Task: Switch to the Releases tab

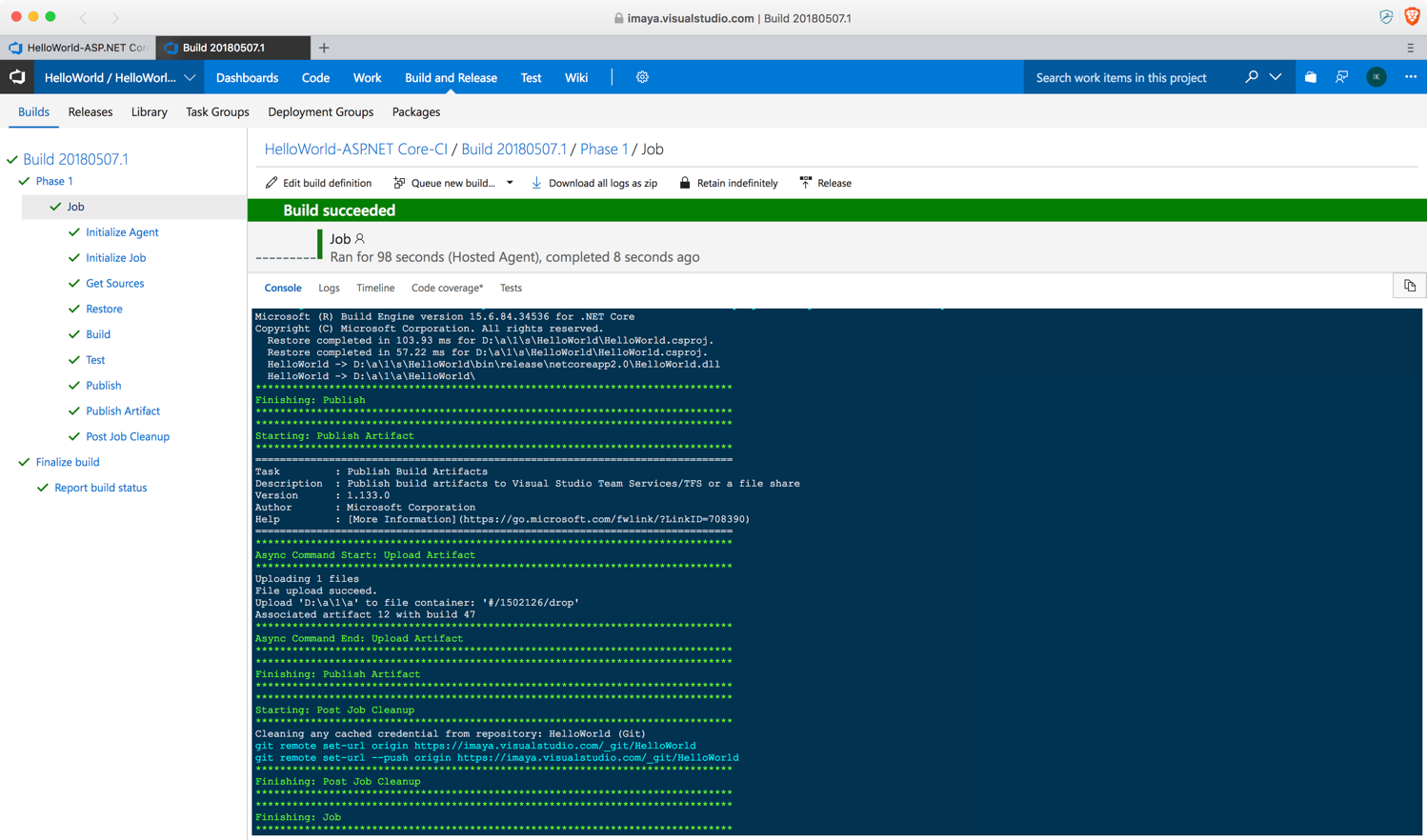Action: tap(90, 111)
